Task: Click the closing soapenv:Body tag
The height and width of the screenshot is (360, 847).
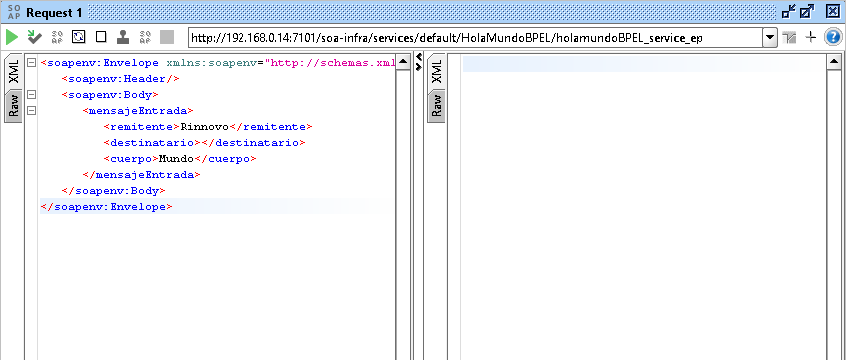Action: (113, 191)
